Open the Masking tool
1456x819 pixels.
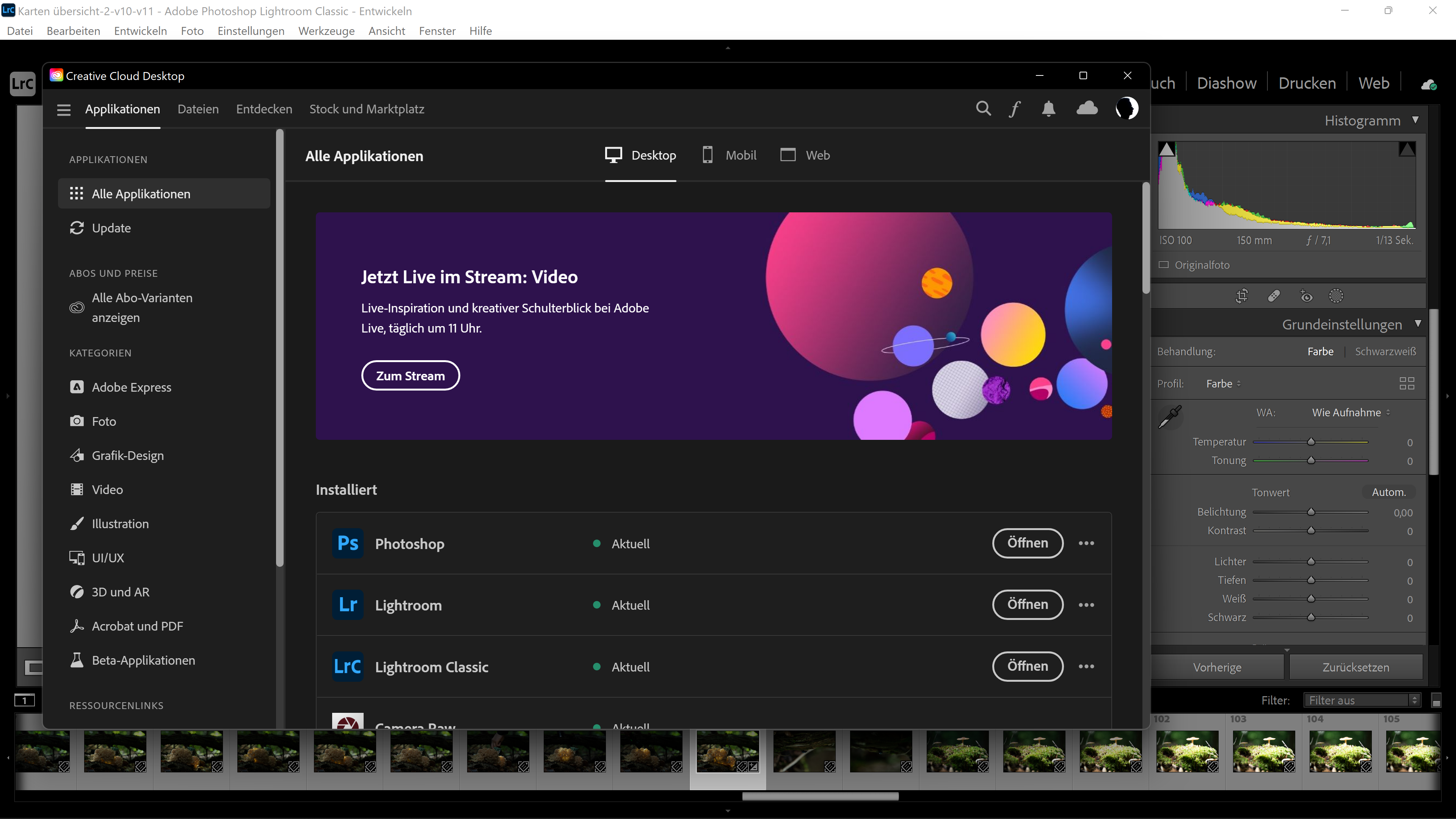tap(1335, 296)
